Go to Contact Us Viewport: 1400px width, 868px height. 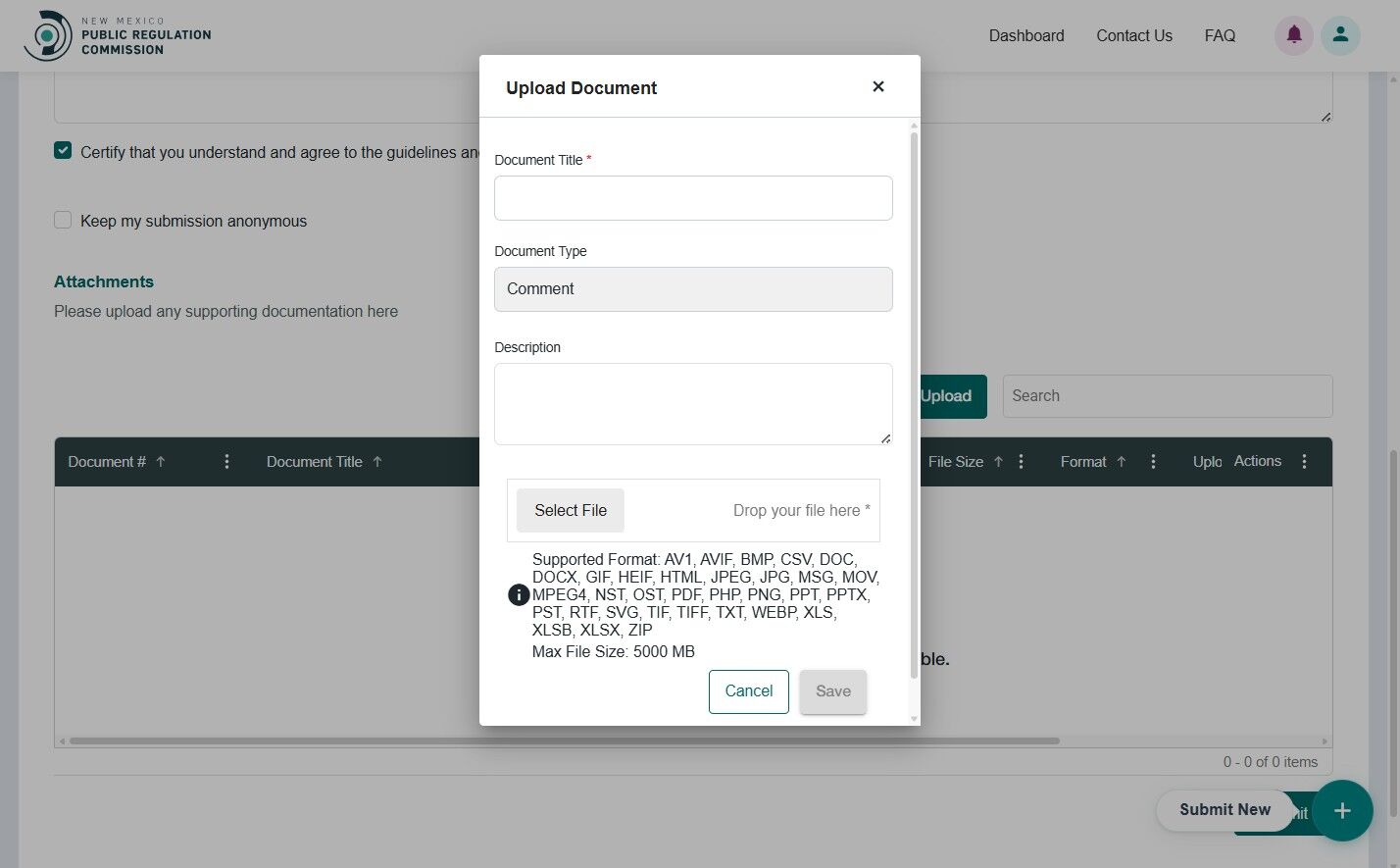click(1133, 35)
